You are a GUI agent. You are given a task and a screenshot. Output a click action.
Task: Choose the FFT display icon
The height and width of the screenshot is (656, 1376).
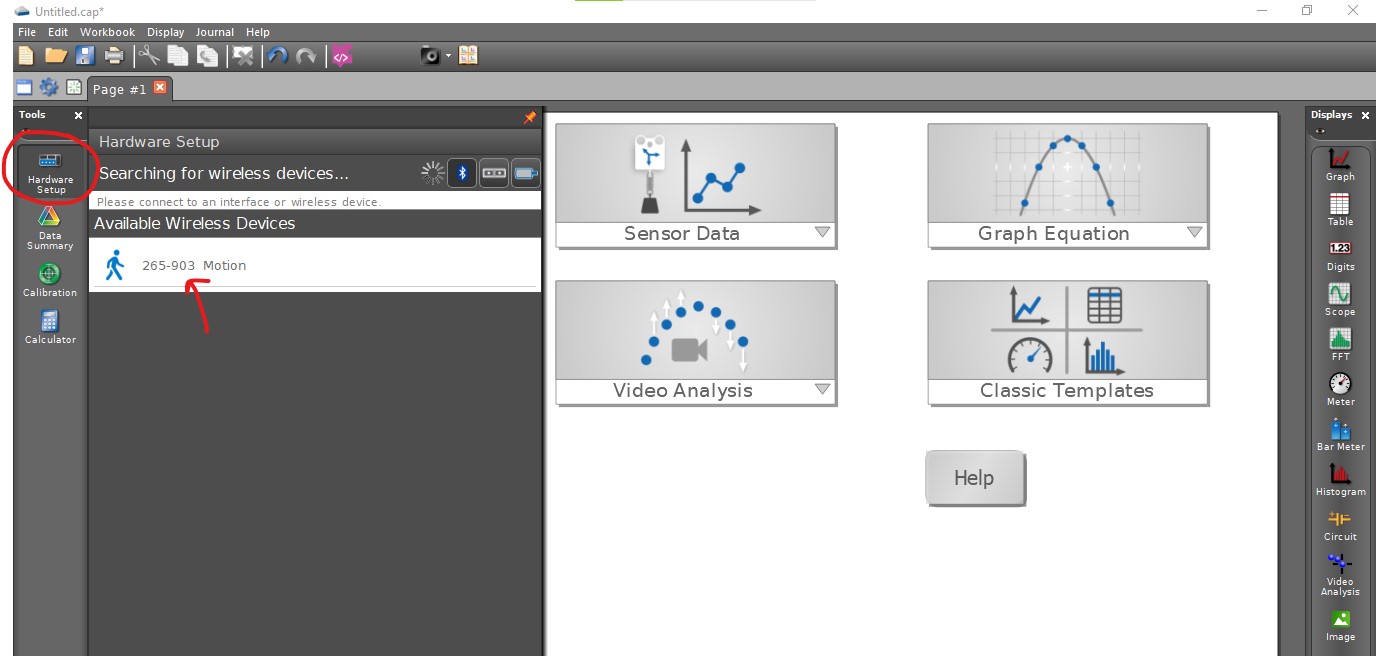1339,342
